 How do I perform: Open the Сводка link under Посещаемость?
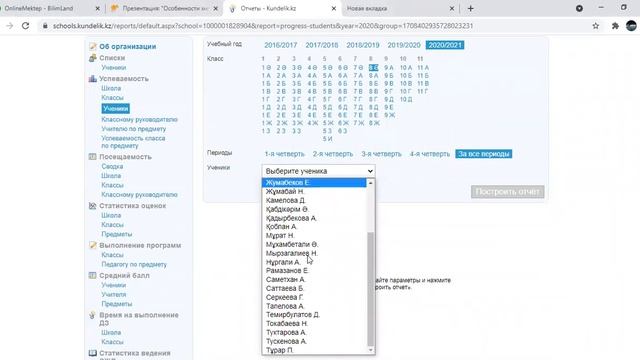(x=112, y=167)
